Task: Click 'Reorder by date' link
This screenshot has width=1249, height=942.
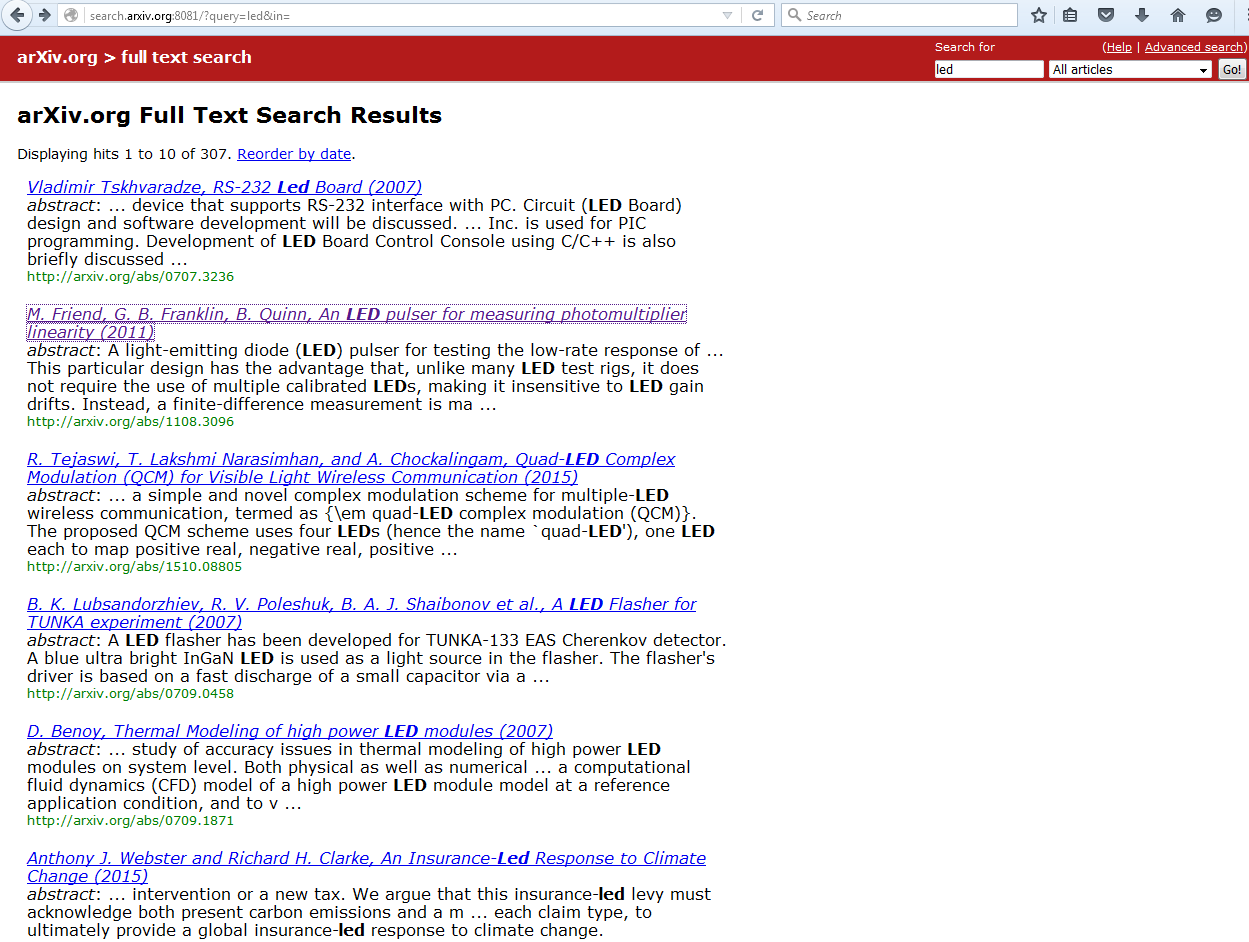Action: pyautogui.click(x=294, y=154)
